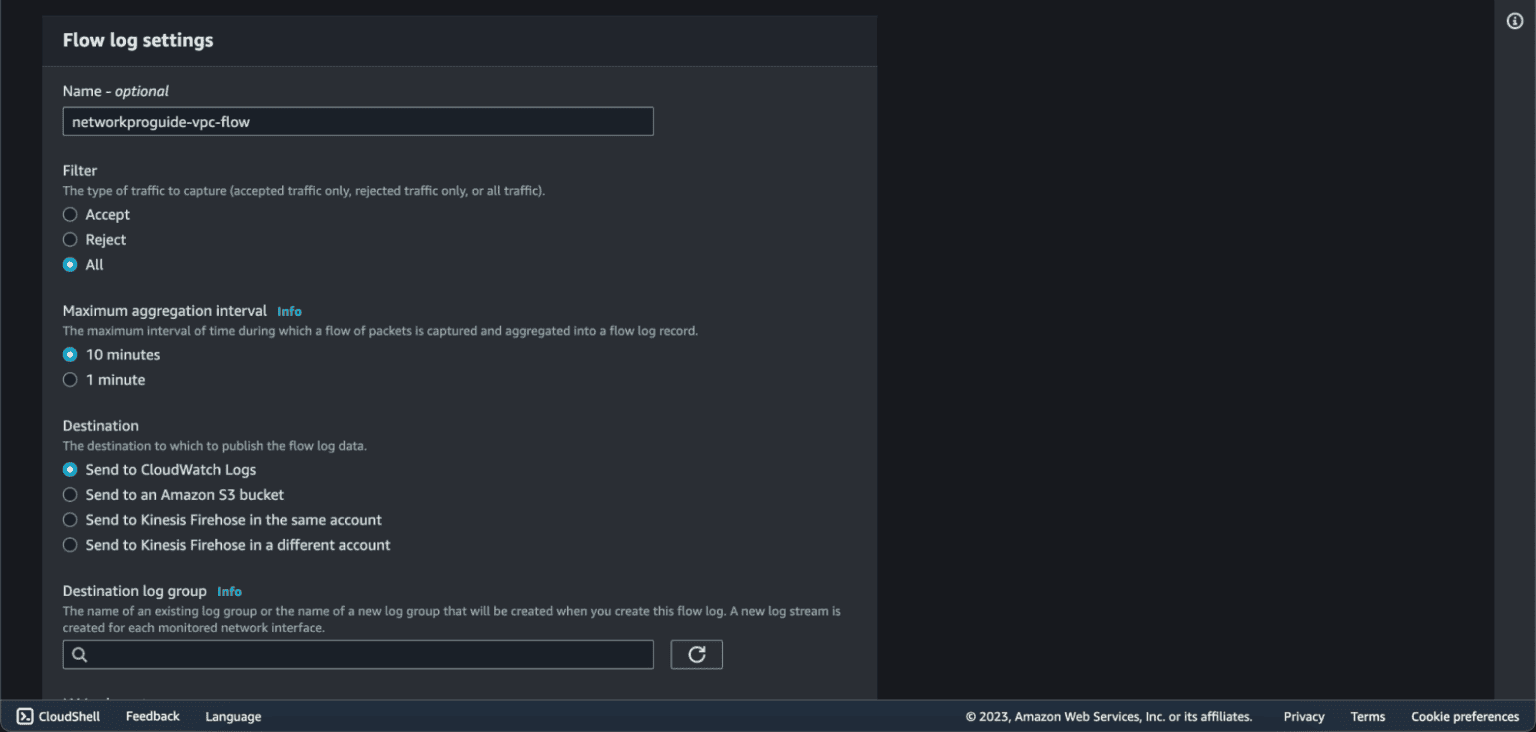Viewport: 1536px width, 732px height.
Task: Open Info link for Maximum aggregation interval
Action: tap(289, 311)
